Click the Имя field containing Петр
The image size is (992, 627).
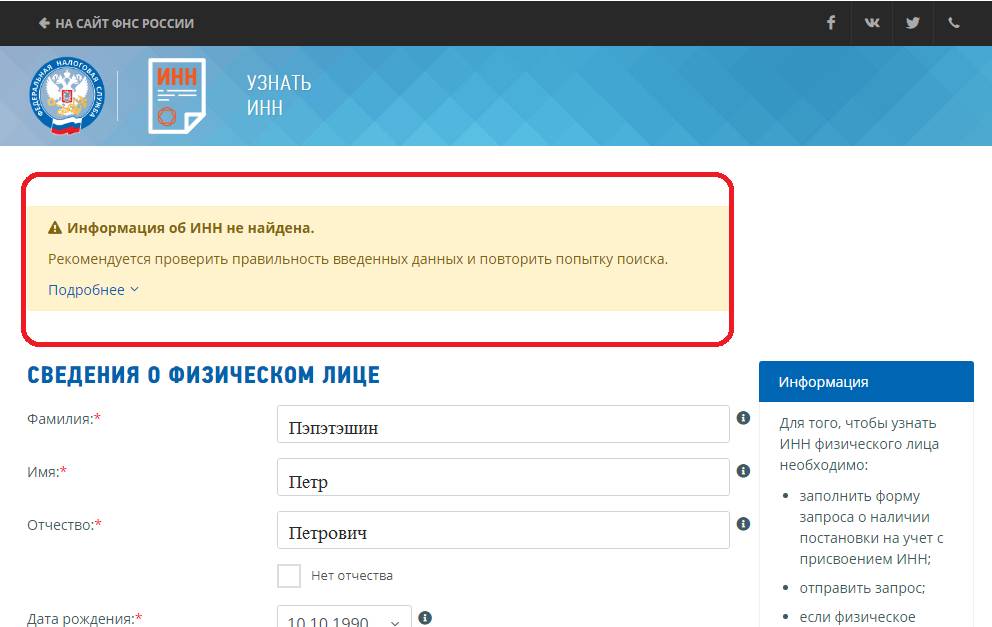point(500,476)
